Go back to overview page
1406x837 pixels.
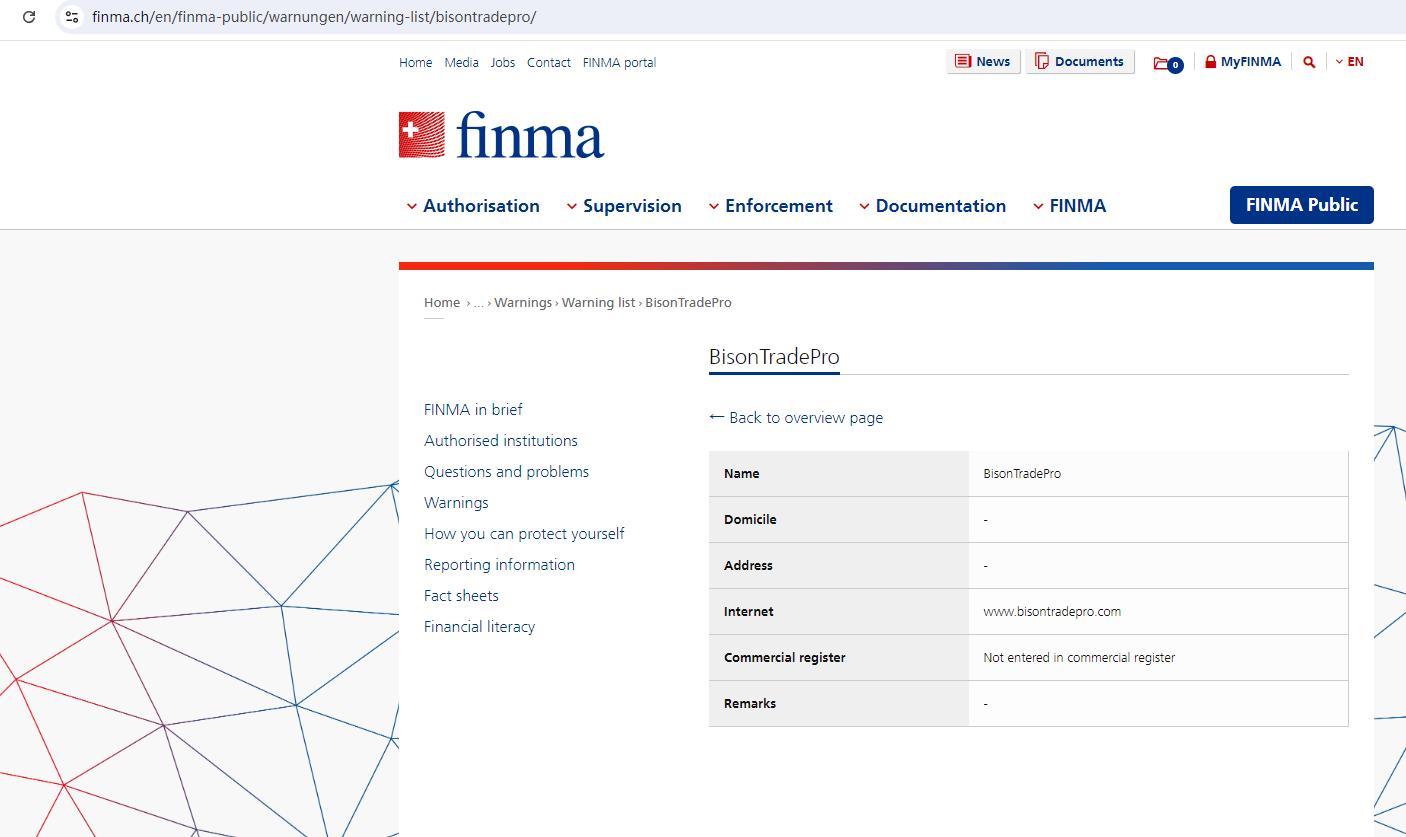[796, 418]
